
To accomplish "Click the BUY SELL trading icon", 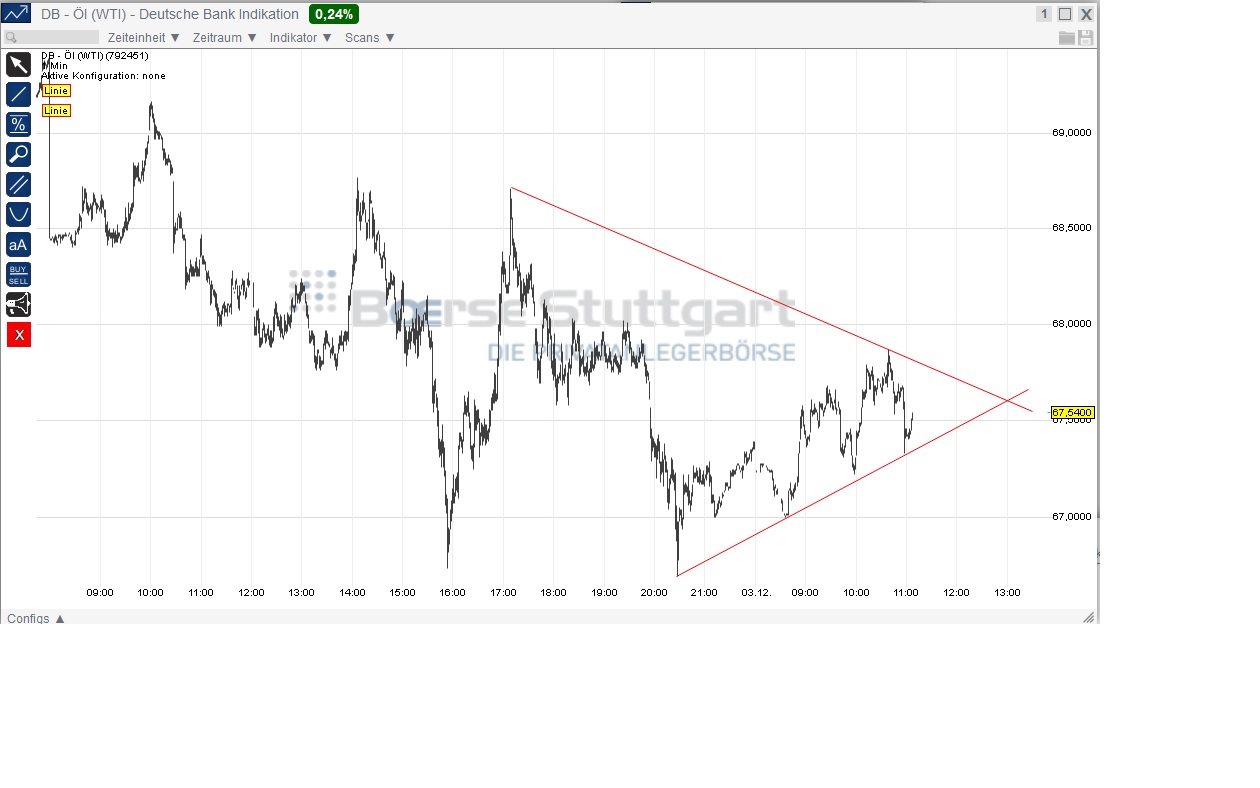I will 18,273.
